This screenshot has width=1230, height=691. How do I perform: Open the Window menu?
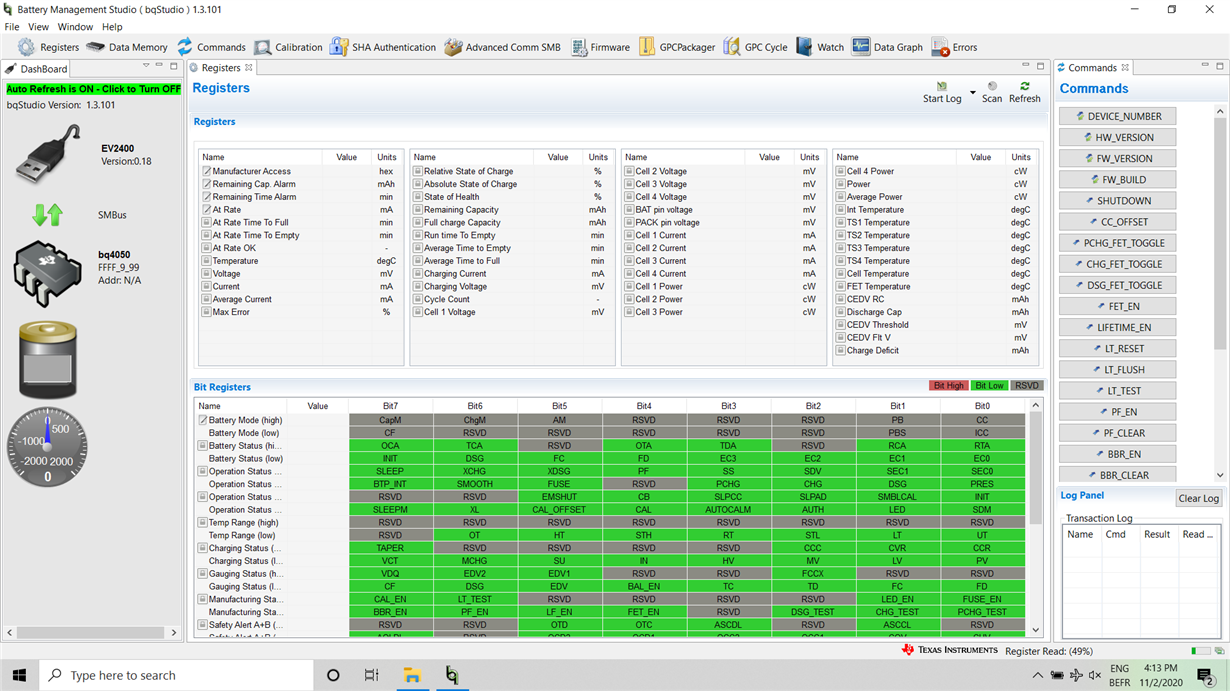pyautogui.click(x=75, y=27)
